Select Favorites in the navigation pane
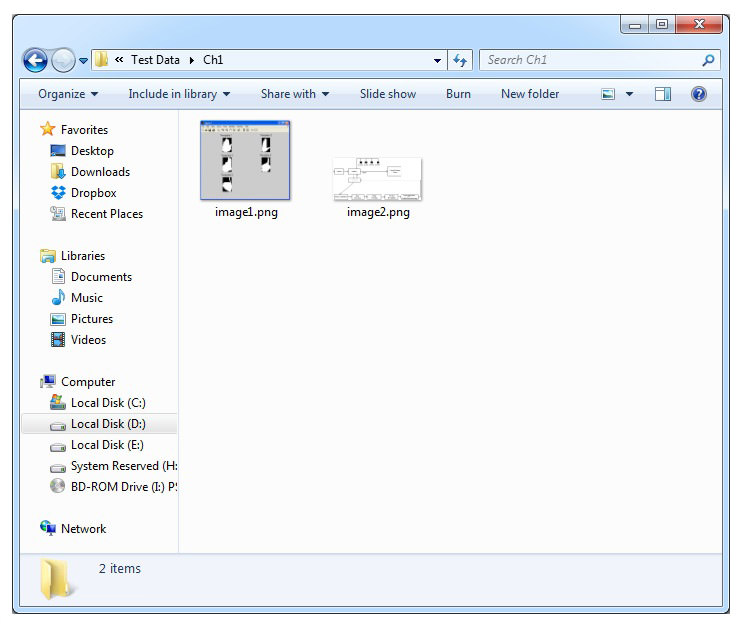This screenshot has width=747, height=630. pos(84,130)
